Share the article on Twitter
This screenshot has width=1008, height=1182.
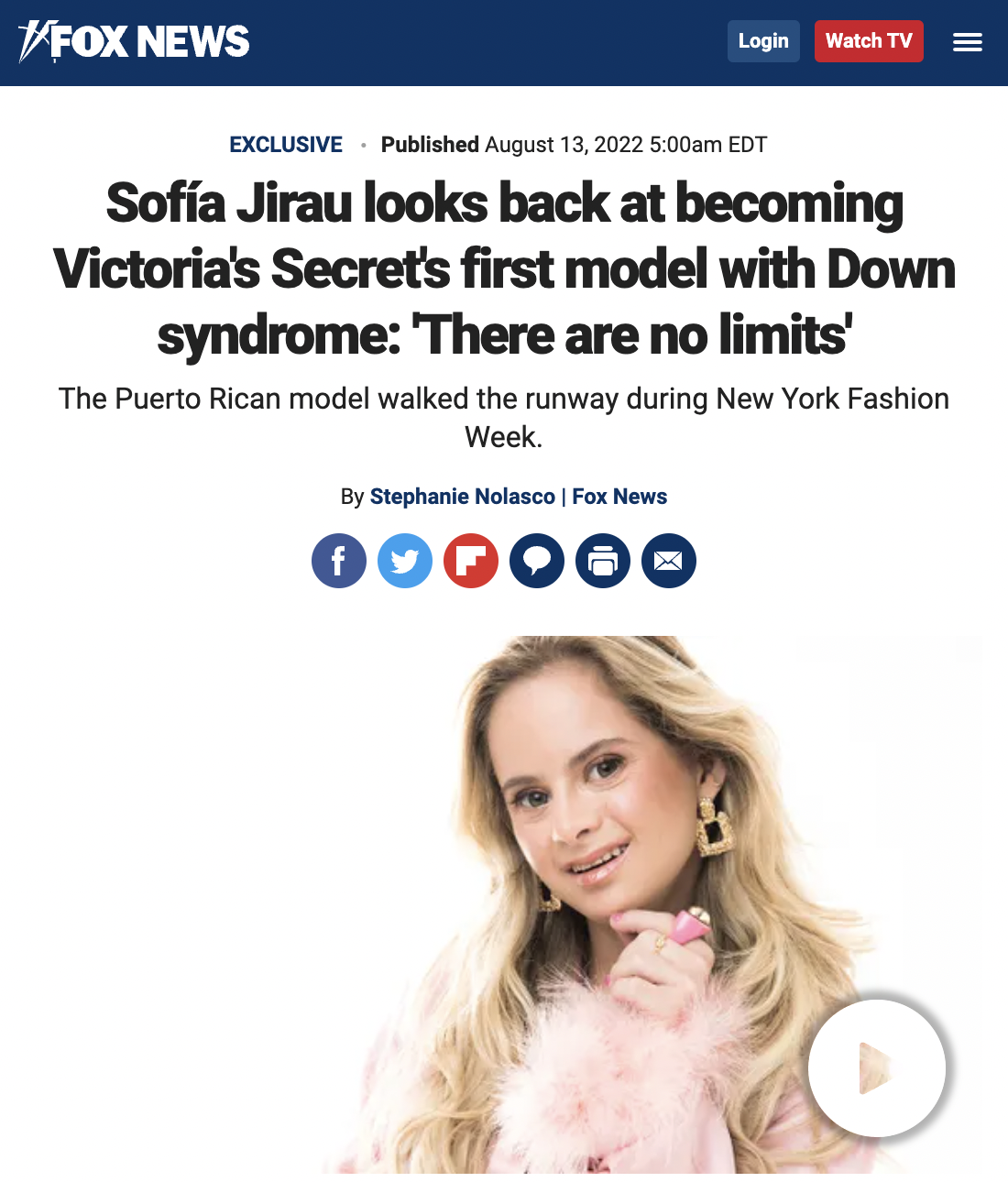(x=405, y=561)
